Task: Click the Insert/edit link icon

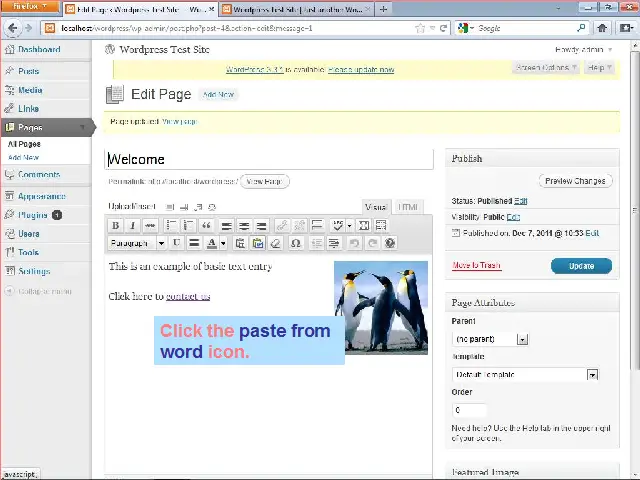Action: (x=282, y=225)
